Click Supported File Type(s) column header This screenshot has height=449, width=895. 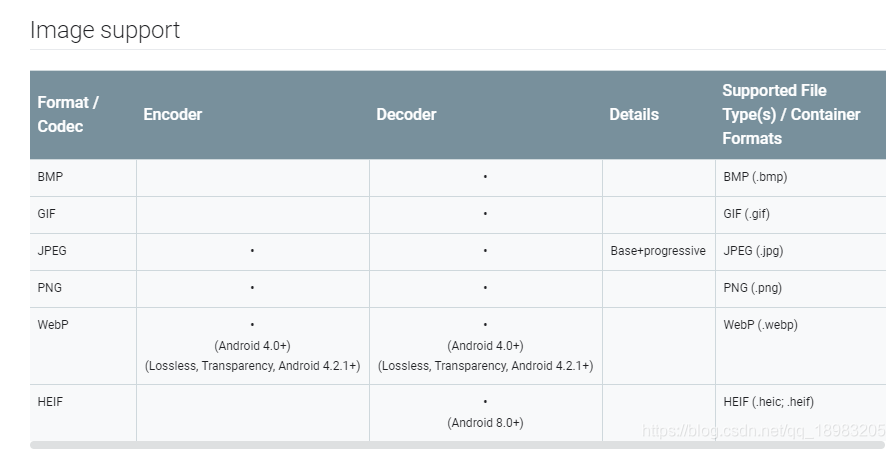coord(791,114)
